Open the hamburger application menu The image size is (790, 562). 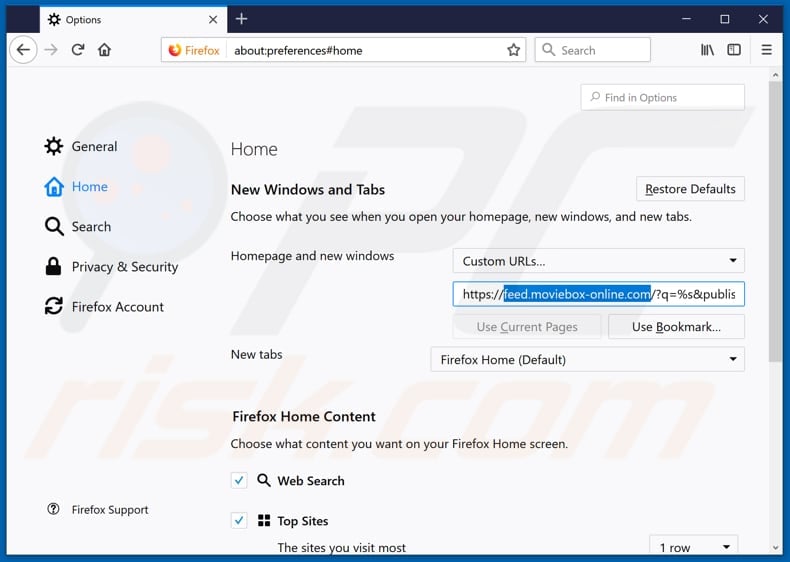coord(766,49)
